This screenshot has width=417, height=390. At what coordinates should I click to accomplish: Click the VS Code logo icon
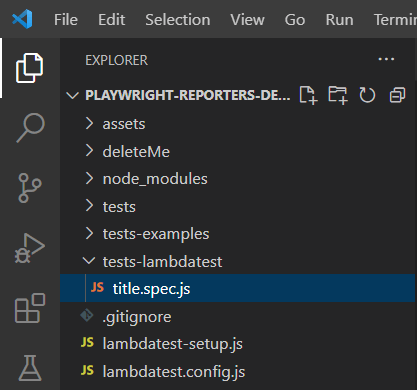pyautogui.click(x=22, y=19)
